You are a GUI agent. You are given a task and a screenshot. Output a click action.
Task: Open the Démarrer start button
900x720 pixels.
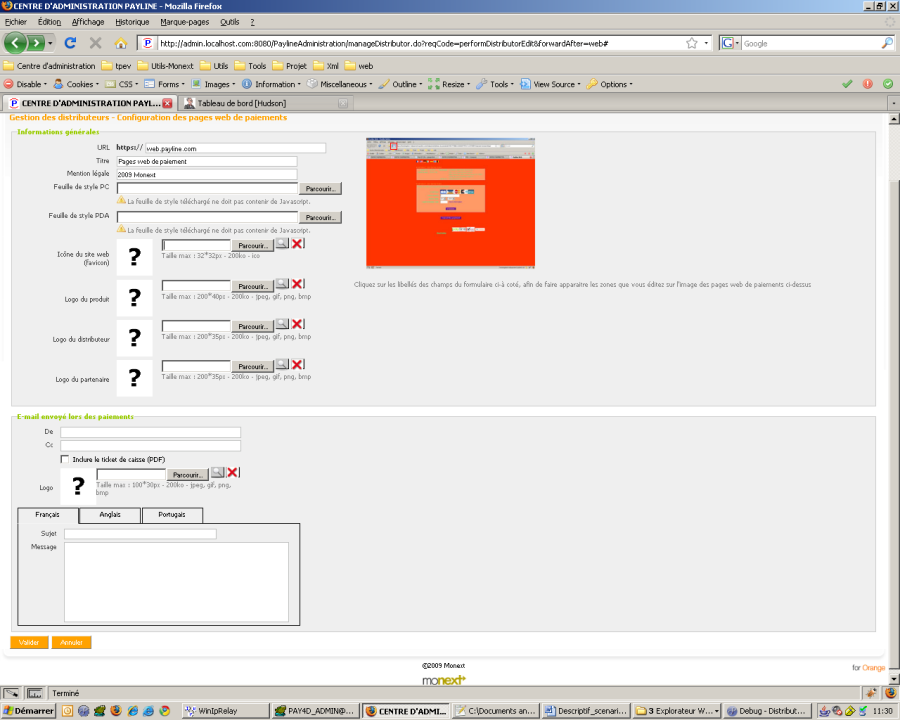28,711
